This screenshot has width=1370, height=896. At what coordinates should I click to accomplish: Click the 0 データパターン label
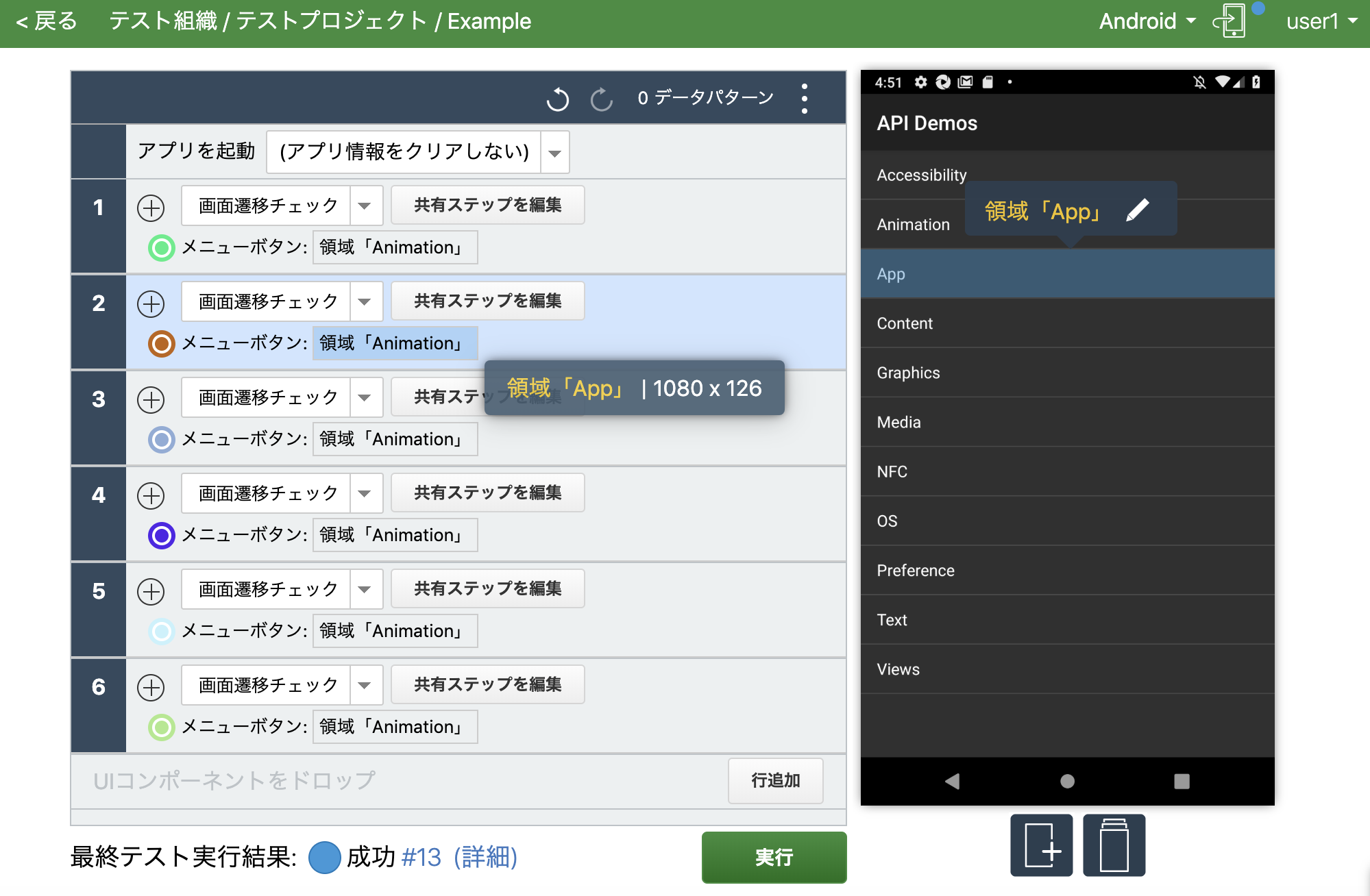pos(705,98)
